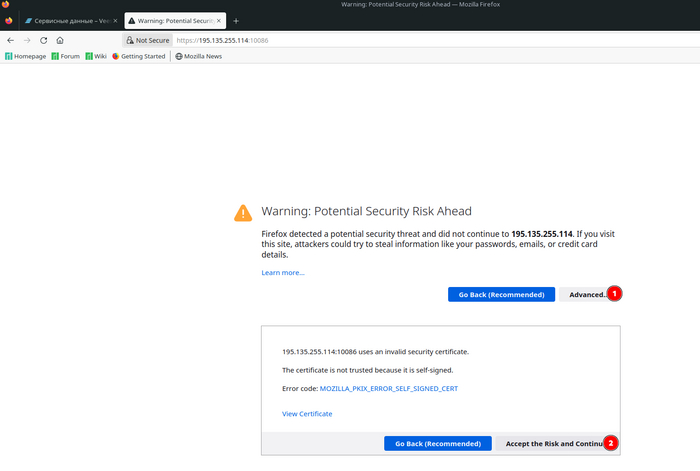
Task: Open the Mozilla News bookmark
Action: [199, 56]
